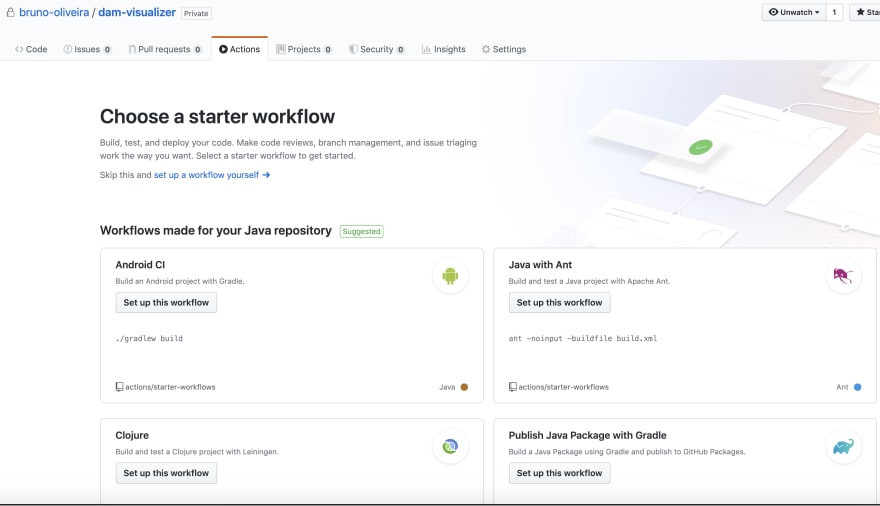Click the Actions play icon
Screen dimensions: 880x506
[223, 49]
